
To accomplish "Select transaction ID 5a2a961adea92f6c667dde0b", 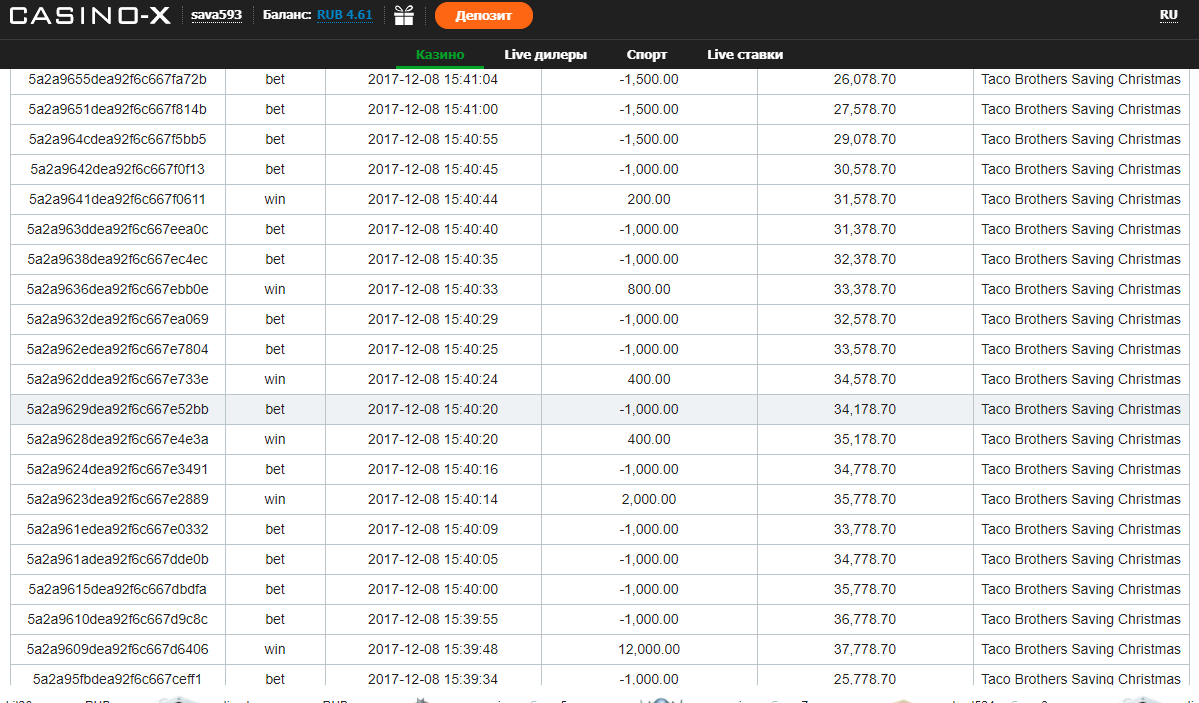I will (x=118, y=559).
